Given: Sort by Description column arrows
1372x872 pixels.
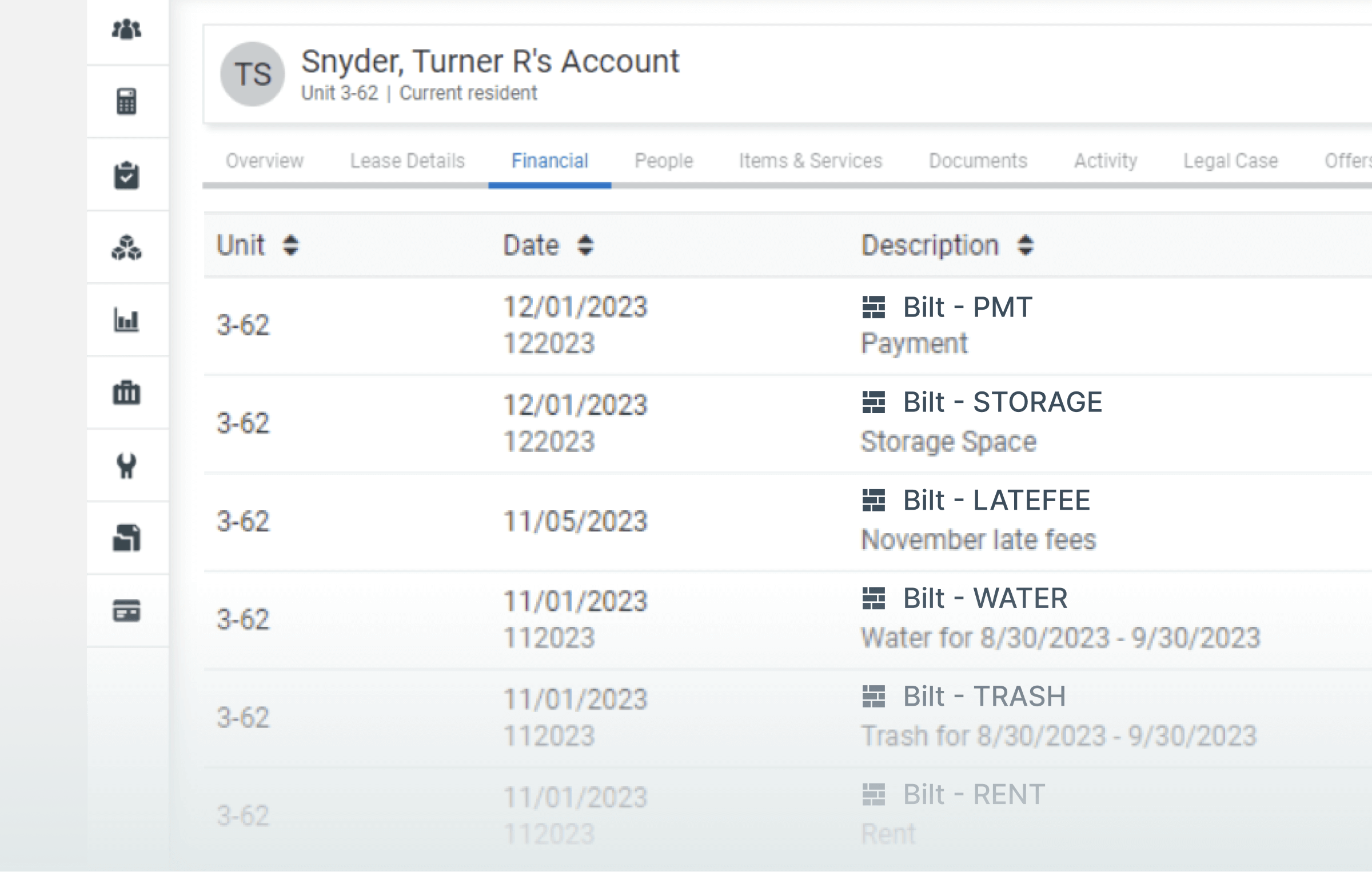Looking at the screenshot, I should pyautogui.click(x=1025, y=246).
